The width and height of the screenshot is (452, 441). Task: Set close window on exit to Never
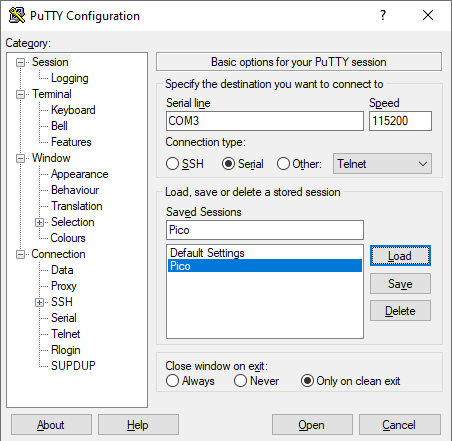[240, 381]
